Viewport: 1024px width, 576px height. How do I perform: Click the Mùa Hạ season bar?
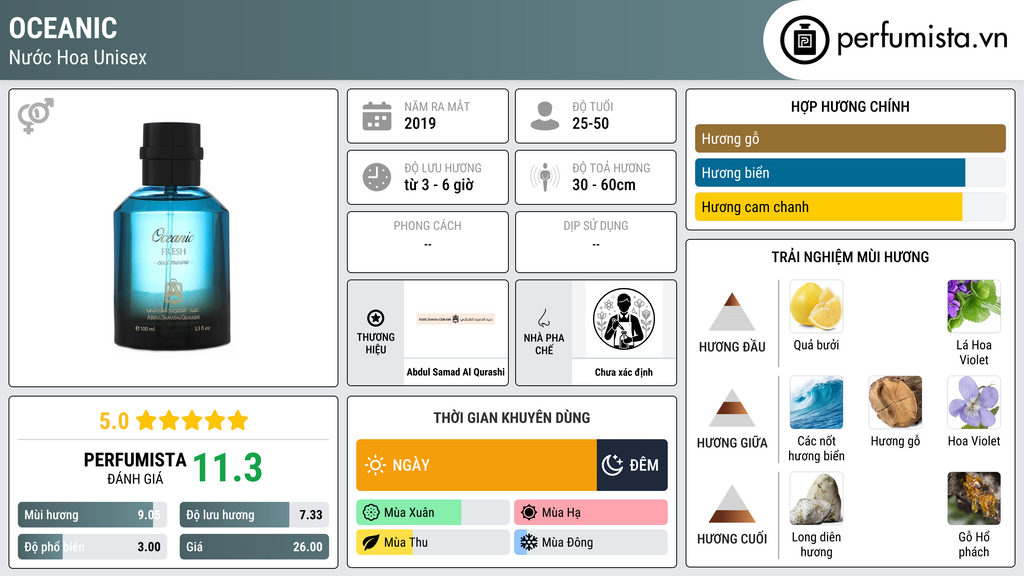tap(590, 513)
